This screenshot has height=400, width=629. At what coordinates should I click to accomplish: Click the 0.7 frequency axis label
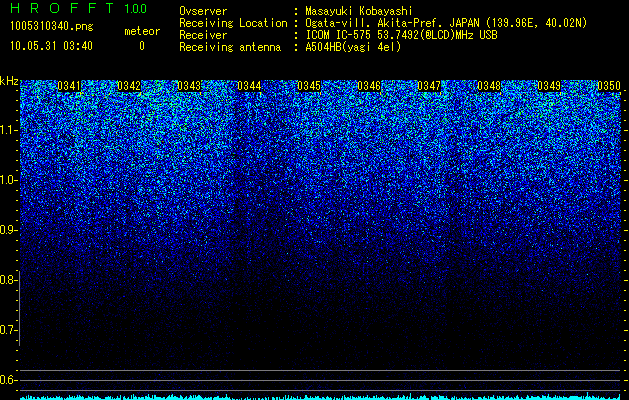pos(8,330)
